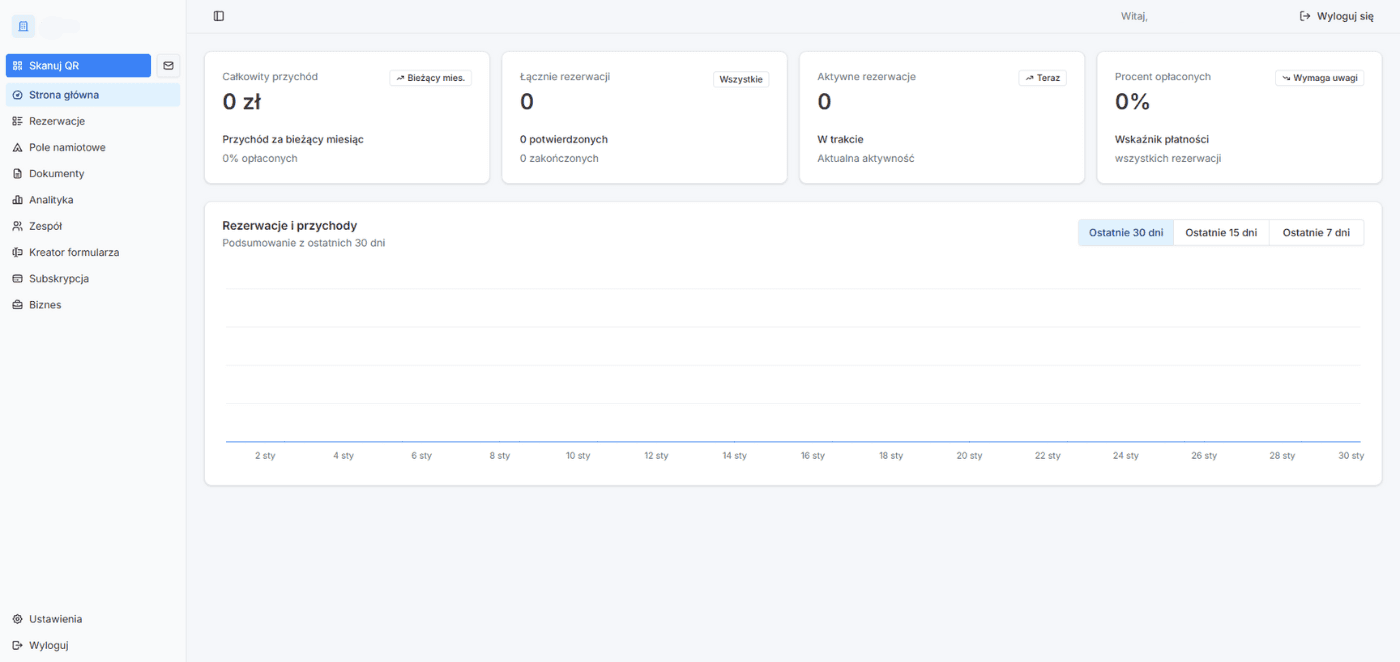Click Przychód za bieżący miesiąc text
This screenshot has height=662, width=1400.
293,140
